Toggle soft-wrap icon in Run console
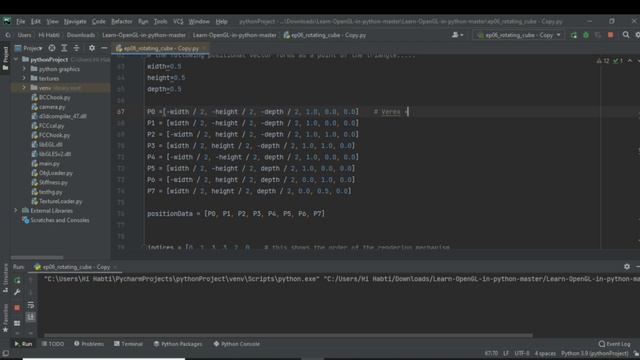Viewport: 640px width, 360px height. tap(31, 305)
